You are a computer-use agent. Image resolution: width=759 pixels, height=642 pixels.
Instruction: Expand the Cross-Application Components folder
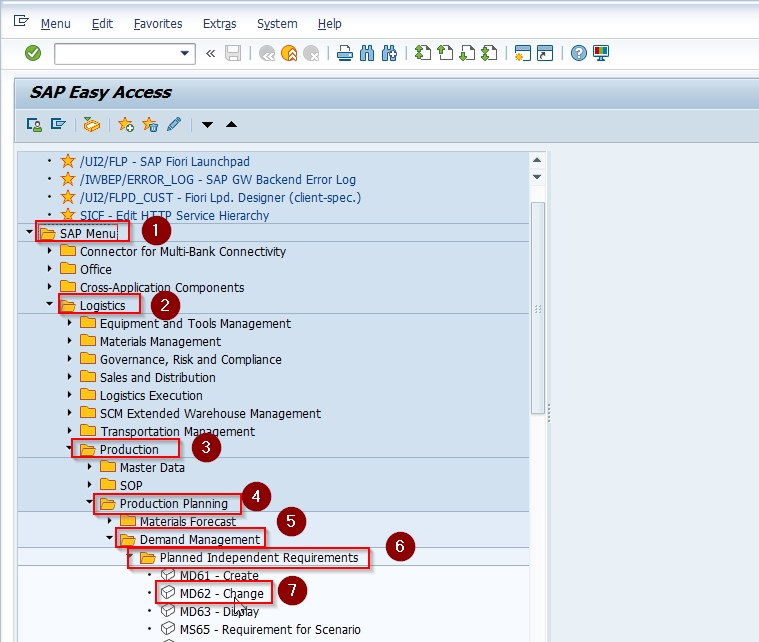coord(49,287)
